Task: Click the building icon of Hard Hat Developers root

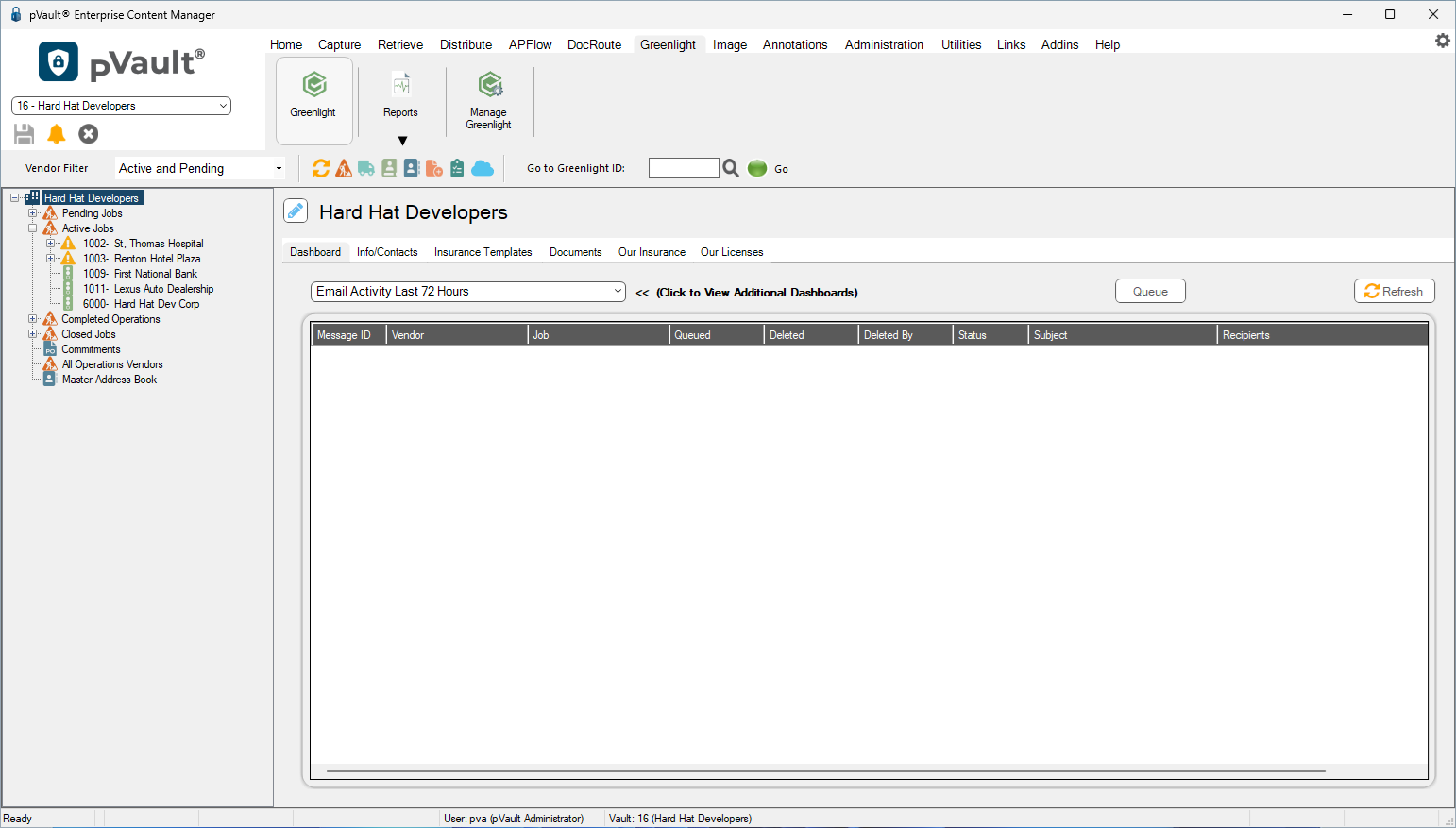Action: click(33, 197)
